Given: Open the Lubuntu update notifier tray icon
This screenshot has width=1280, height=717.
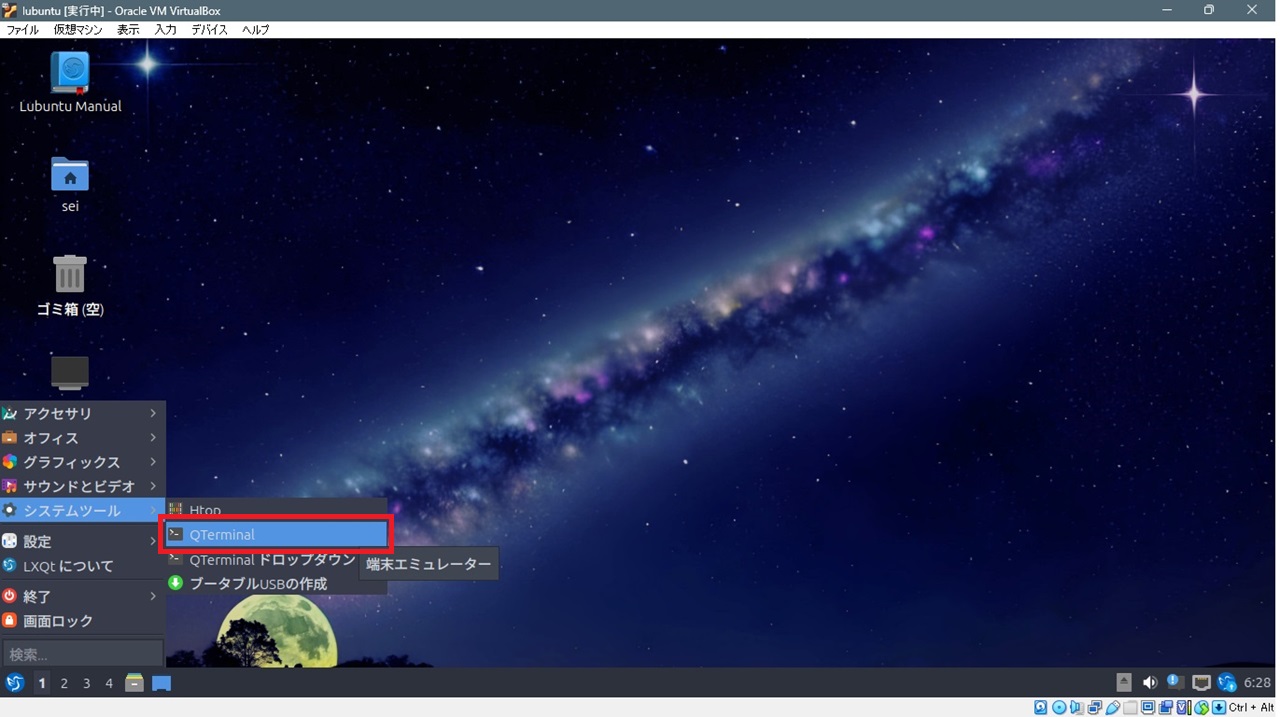Looking at the screenshot, I should pos(1227,683).
